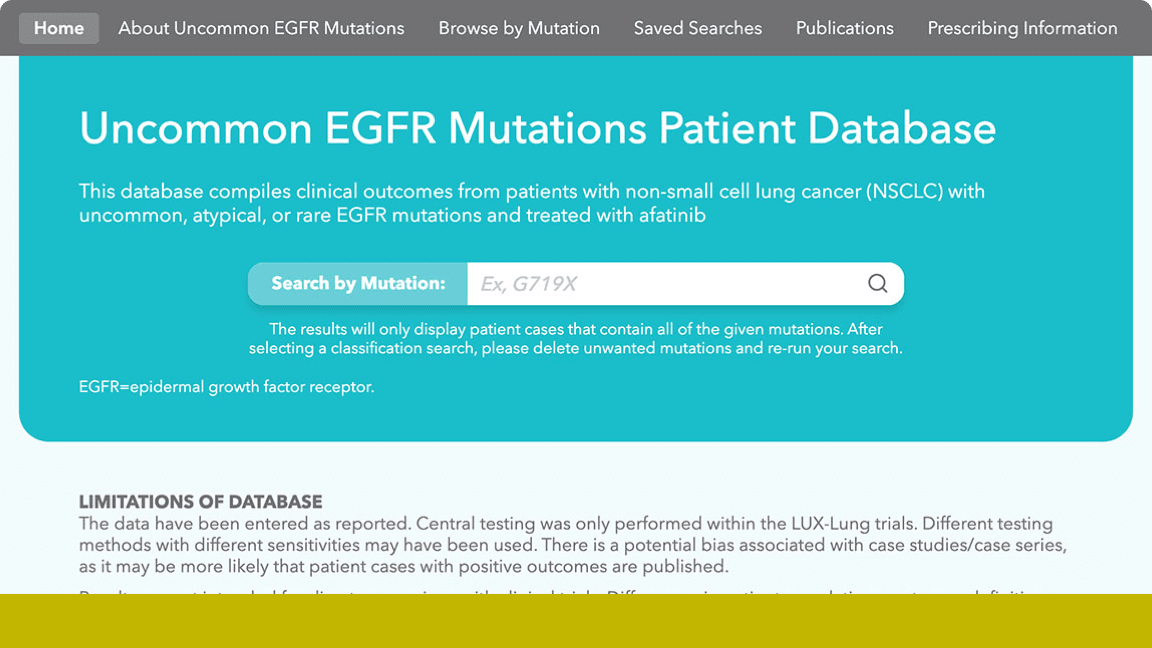Click the search magnifying glass icon

878,284
